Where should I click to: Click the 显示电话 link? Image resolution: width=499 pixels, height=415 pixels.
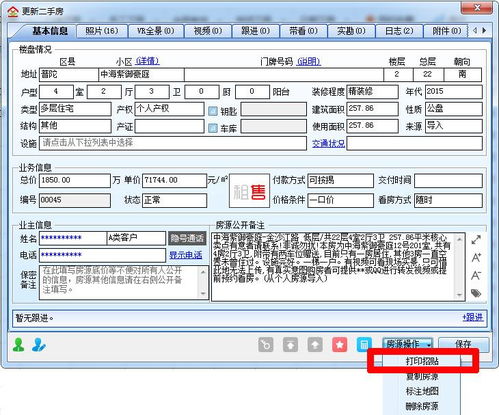point(186,255)
